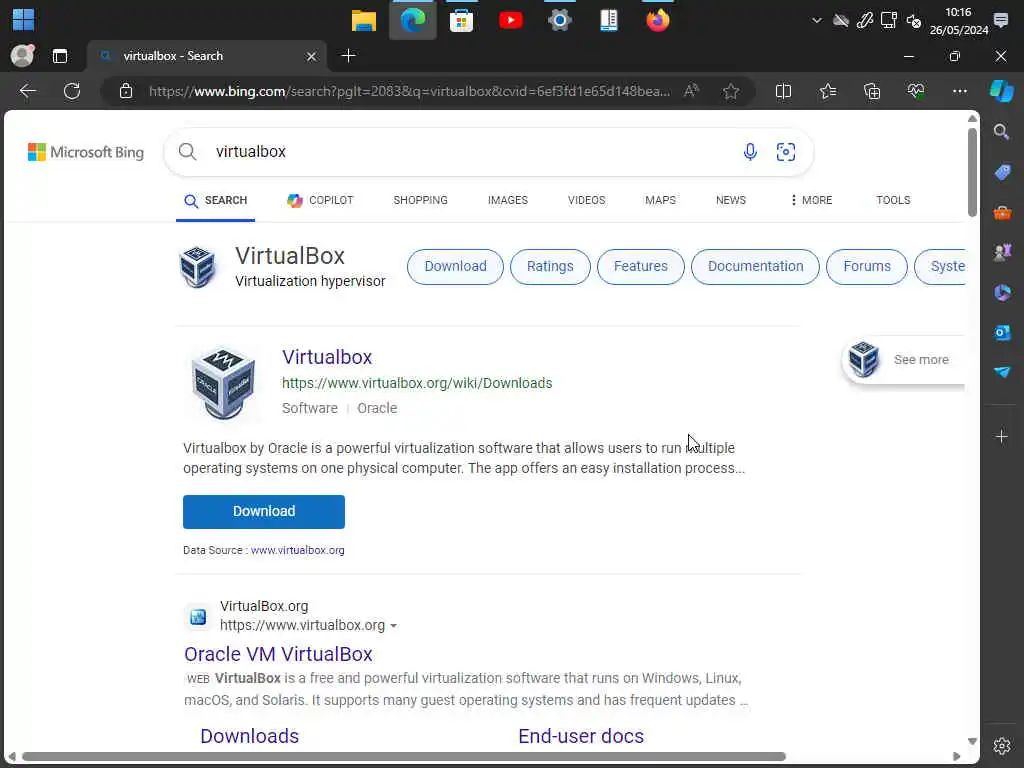Screen dimensions: 1024x768
Task: Open the notification center icon
Action: (x=1000, y=20)
